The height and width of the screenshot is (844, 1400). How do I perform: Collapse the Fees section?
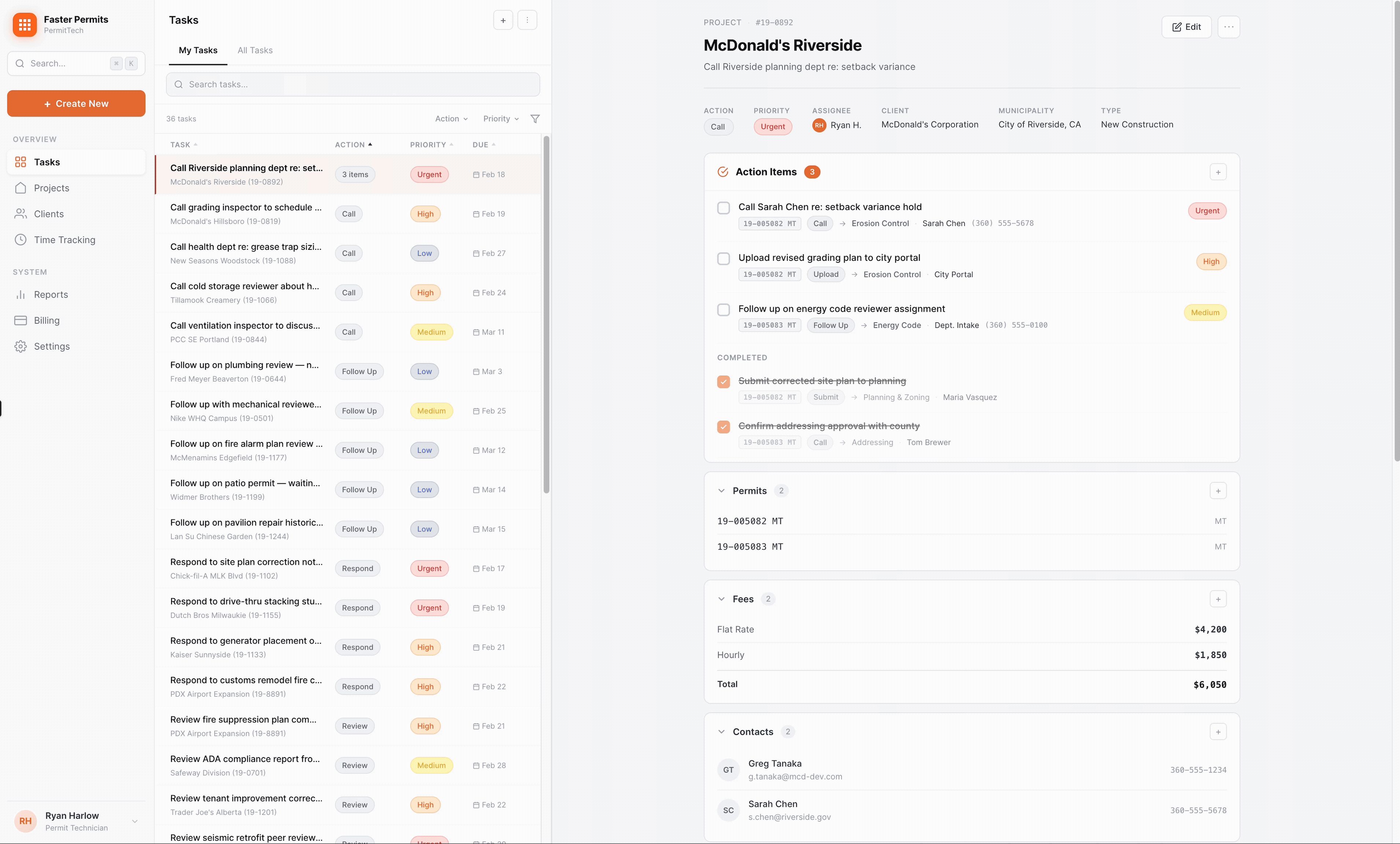point(721,599)
